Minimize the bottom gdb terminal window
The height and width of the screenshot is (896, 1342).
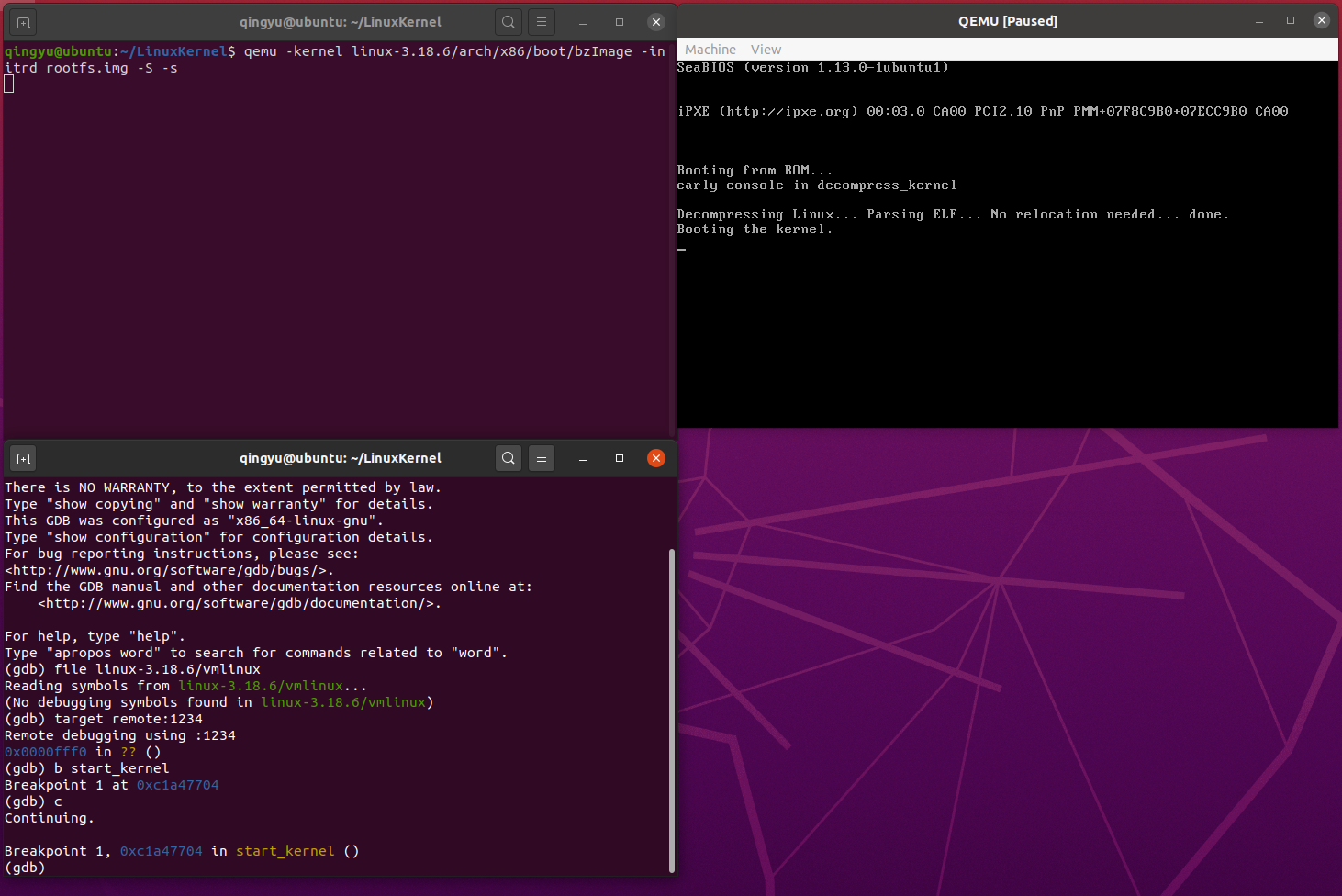583,458
